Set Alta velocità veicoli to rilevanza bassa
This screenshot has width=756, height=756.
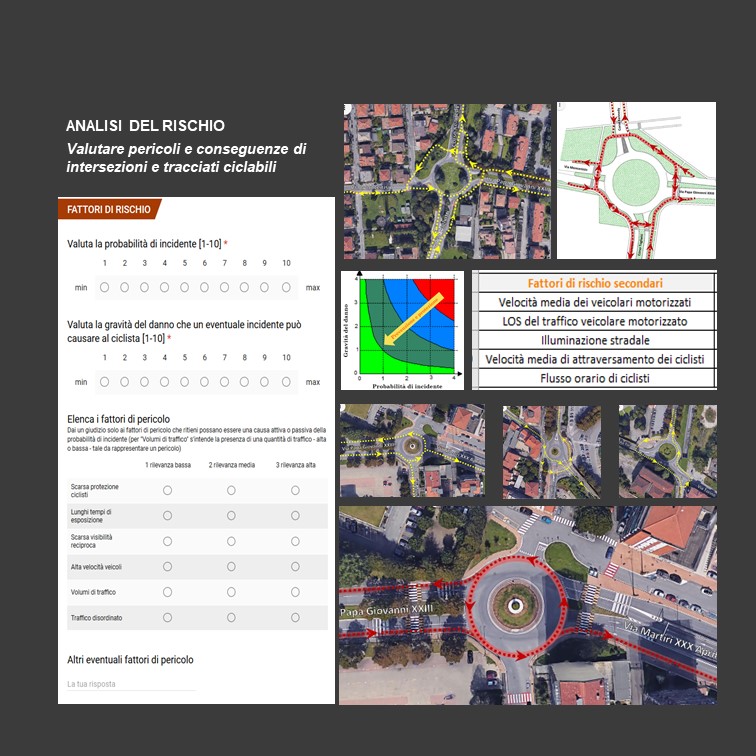pyautogui.click(x=167, y=567)
